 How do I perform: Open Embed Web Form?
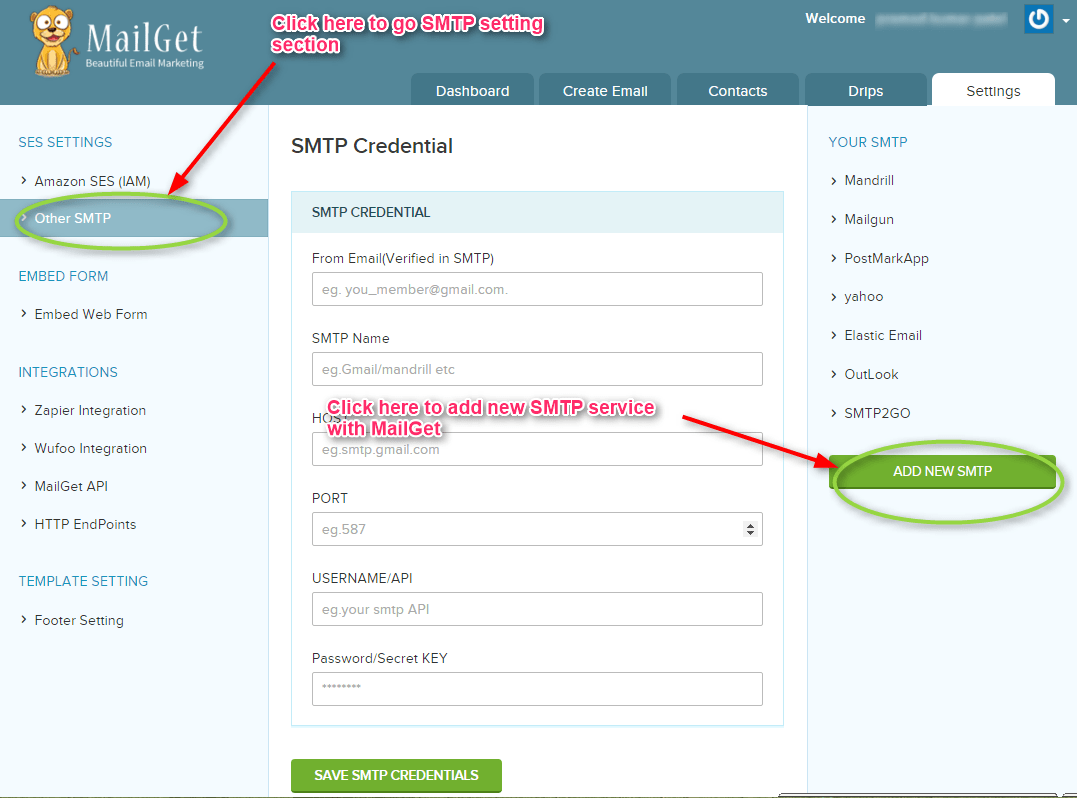pos(91,315)
